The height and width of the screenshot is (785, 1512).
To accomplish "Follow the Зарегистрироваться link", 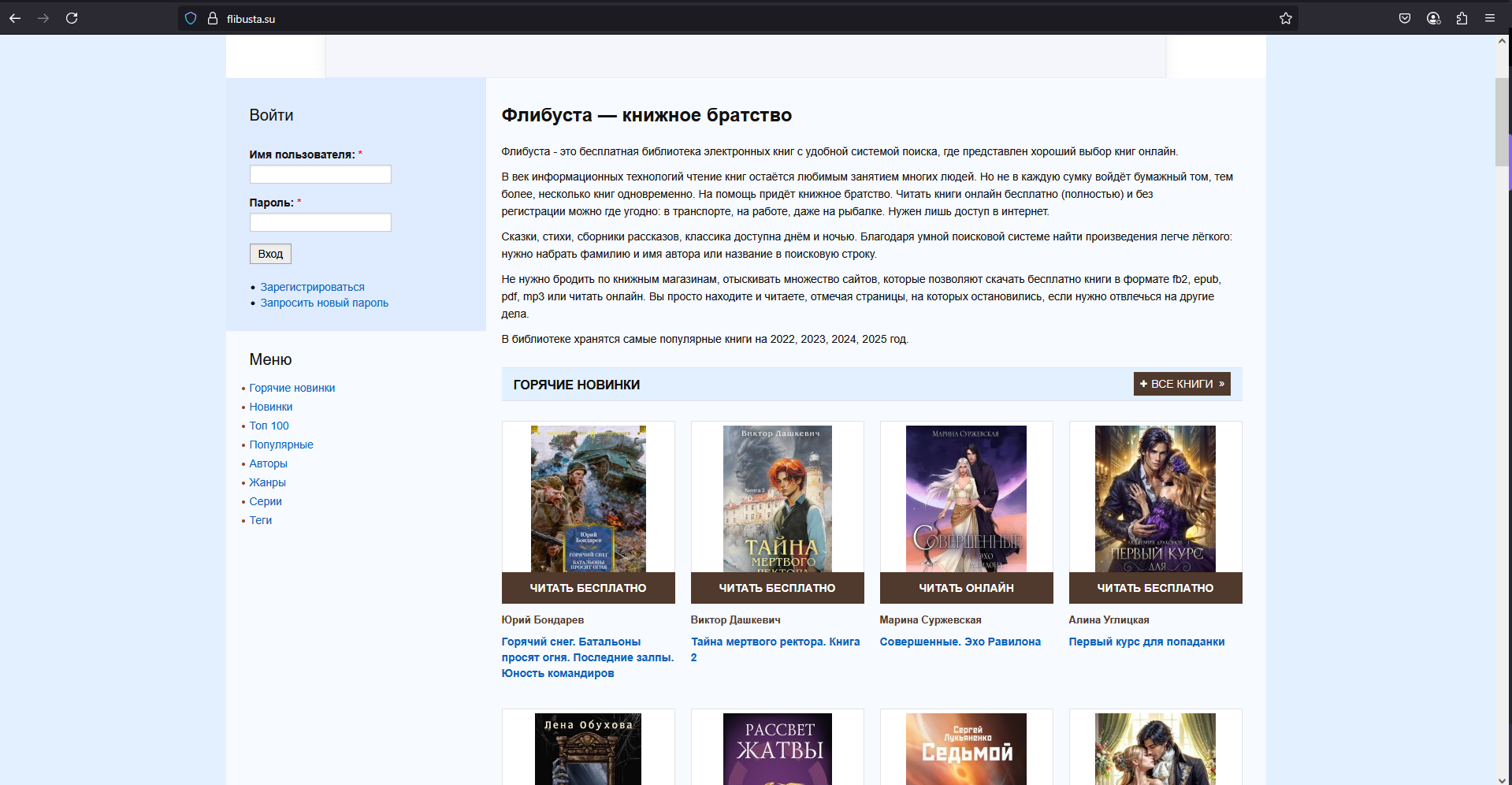I will click(x=312, y=287).
